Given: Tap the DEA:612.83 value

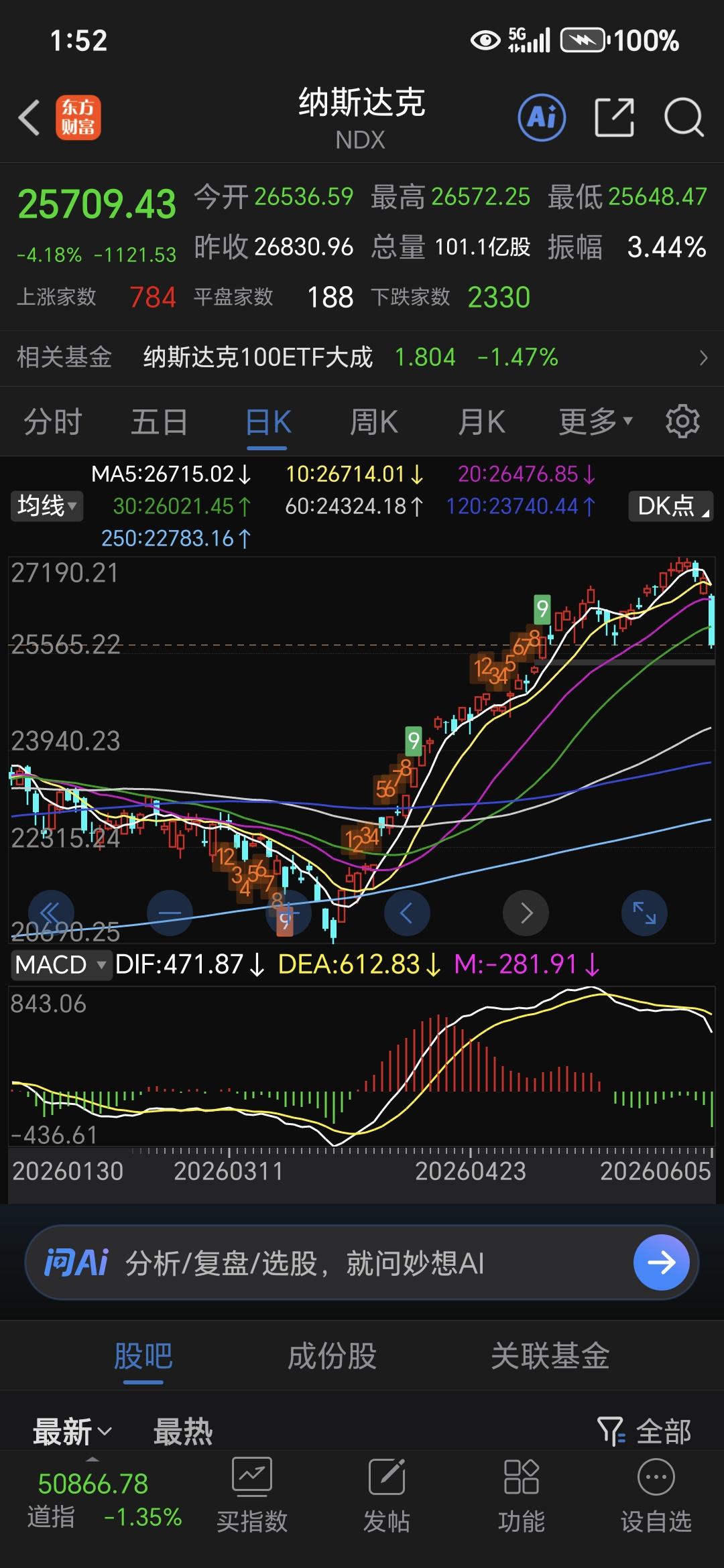Looking at the screenshot, I should tap(359, 965).
